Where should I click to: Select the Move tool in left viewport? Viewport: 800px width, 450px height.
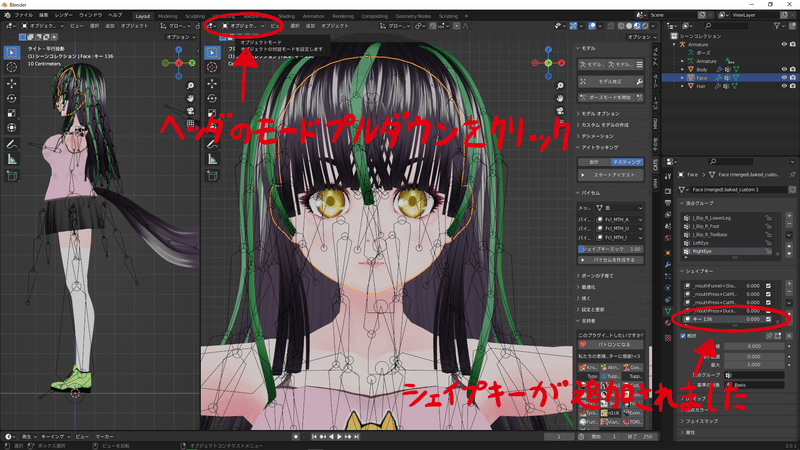(x=12, y=84)
